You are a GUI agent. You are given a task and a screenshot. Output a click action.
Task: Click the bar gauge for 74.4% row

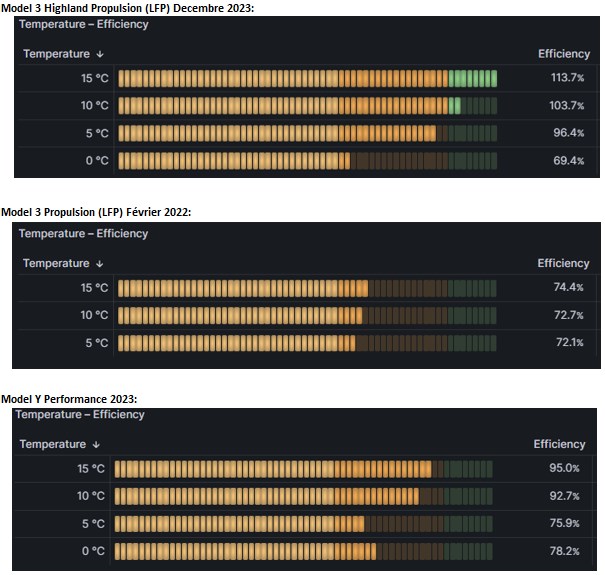[307, 288]
